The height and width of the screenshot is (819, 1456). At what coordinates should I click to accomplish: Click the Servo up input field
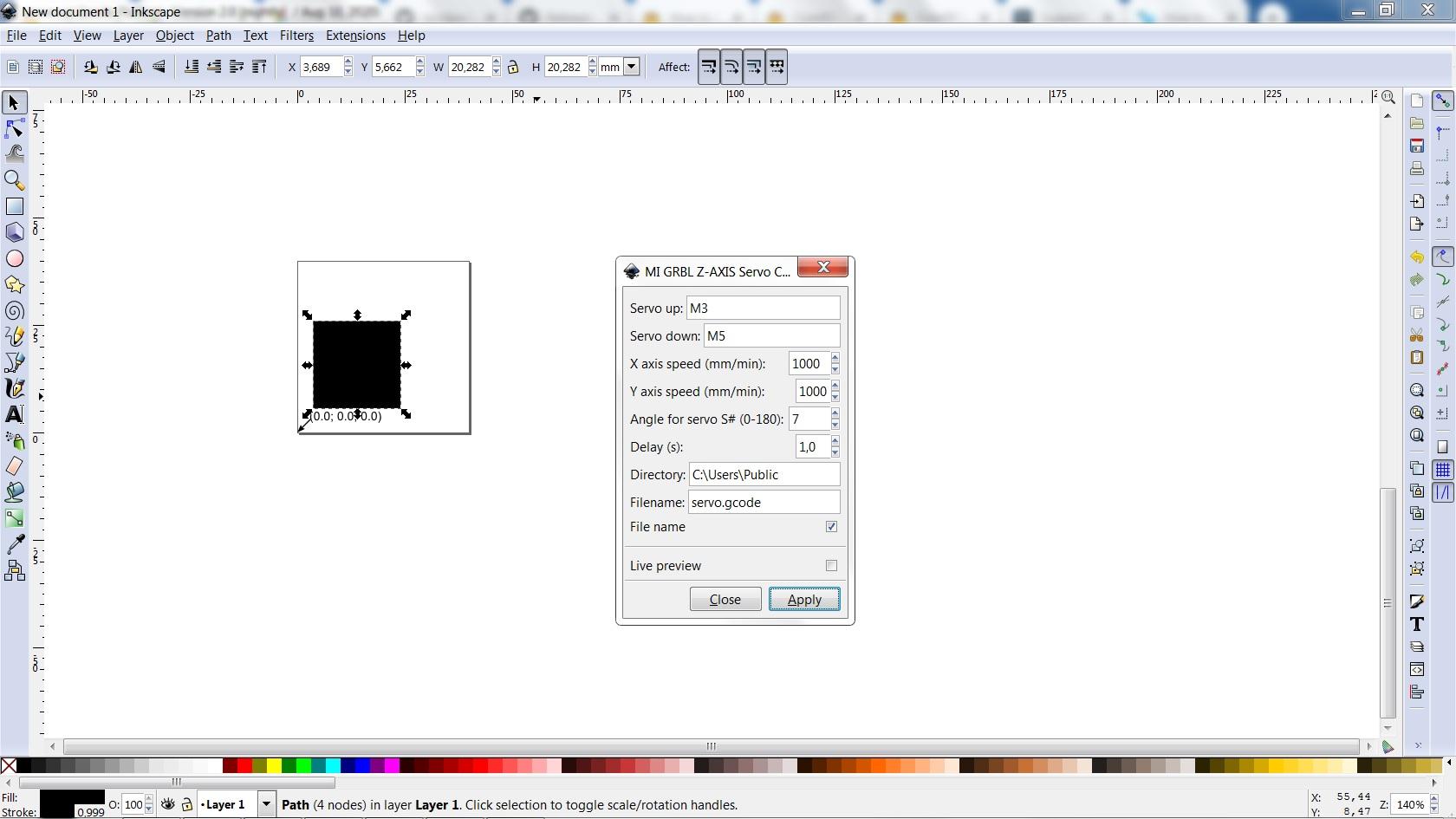(764, 309)
